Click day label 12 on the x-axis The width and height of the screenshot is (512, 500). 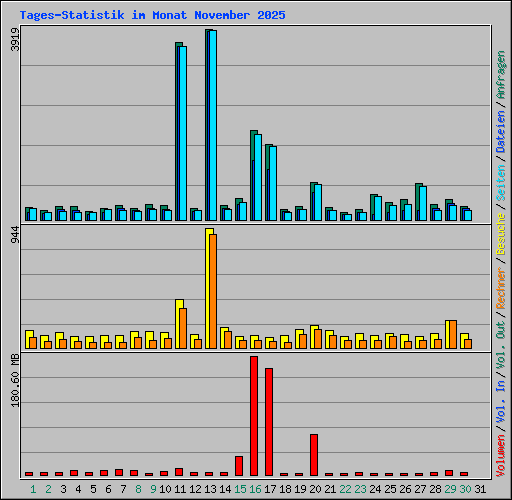click(195, 489)
